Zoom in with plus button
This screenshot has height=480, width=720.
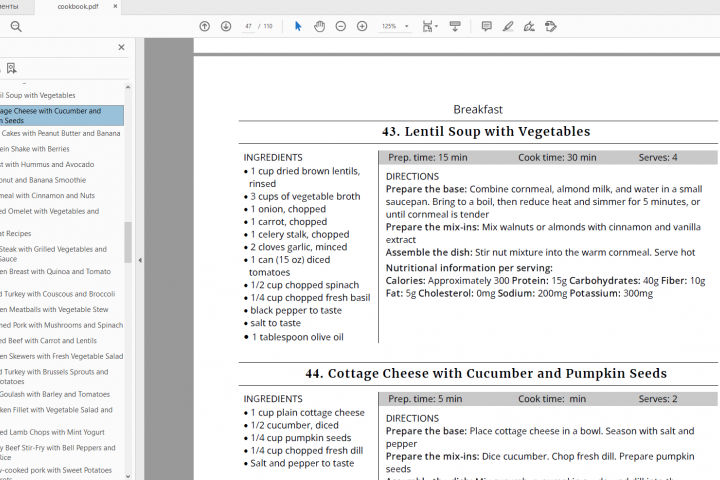pos(362,26)
